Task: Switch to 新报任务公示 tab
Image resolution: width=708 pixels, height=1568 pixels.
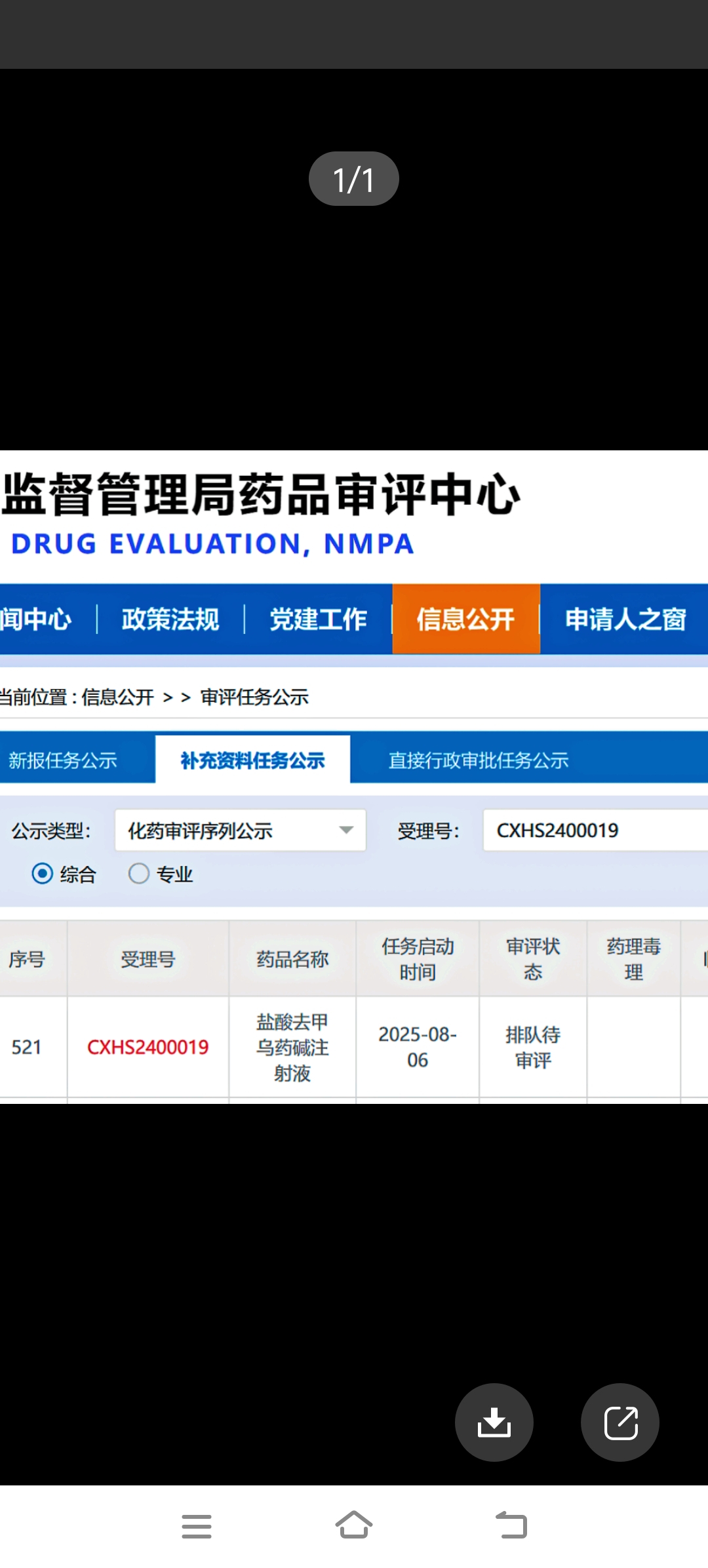Action: coord(63,760)
